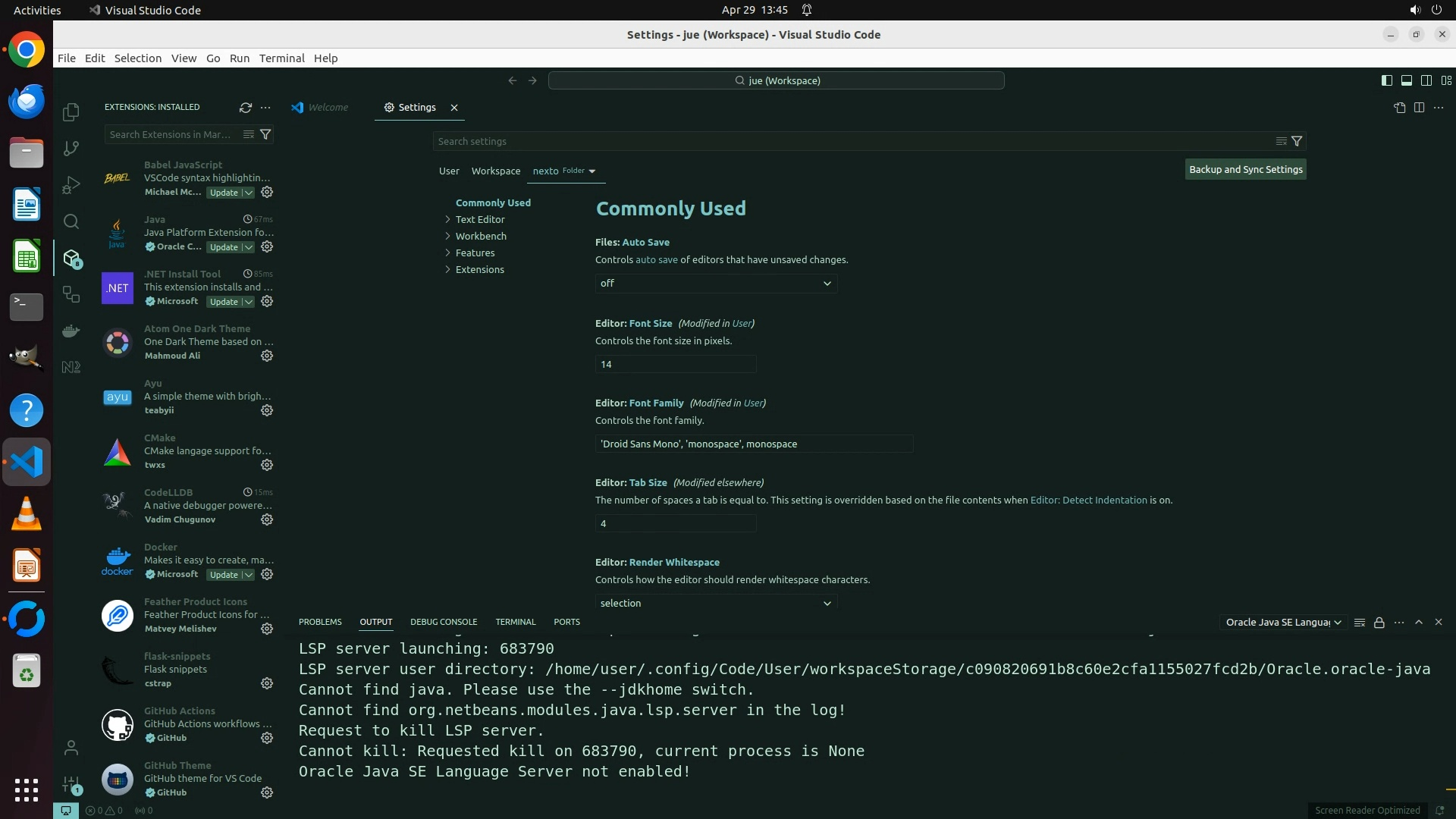This screenshot has height=819, width=1456.
Task: Update the Docker extension
Action: pos(224,575)
